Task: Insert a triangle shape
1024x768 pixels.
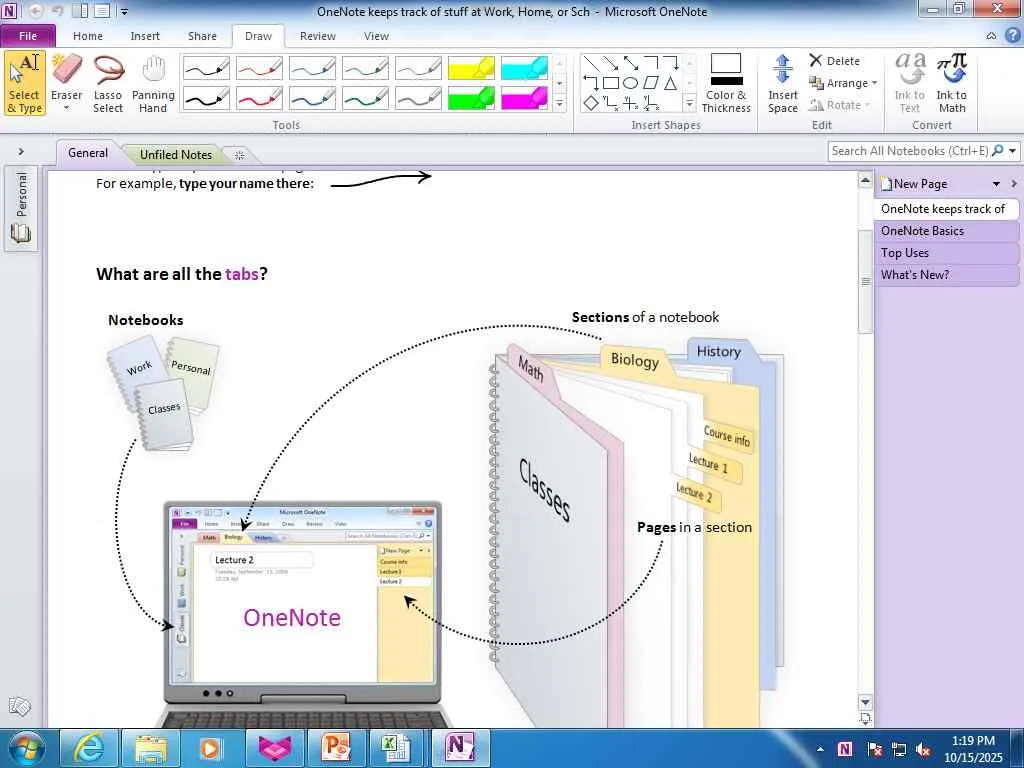Action: pos(671,83)
